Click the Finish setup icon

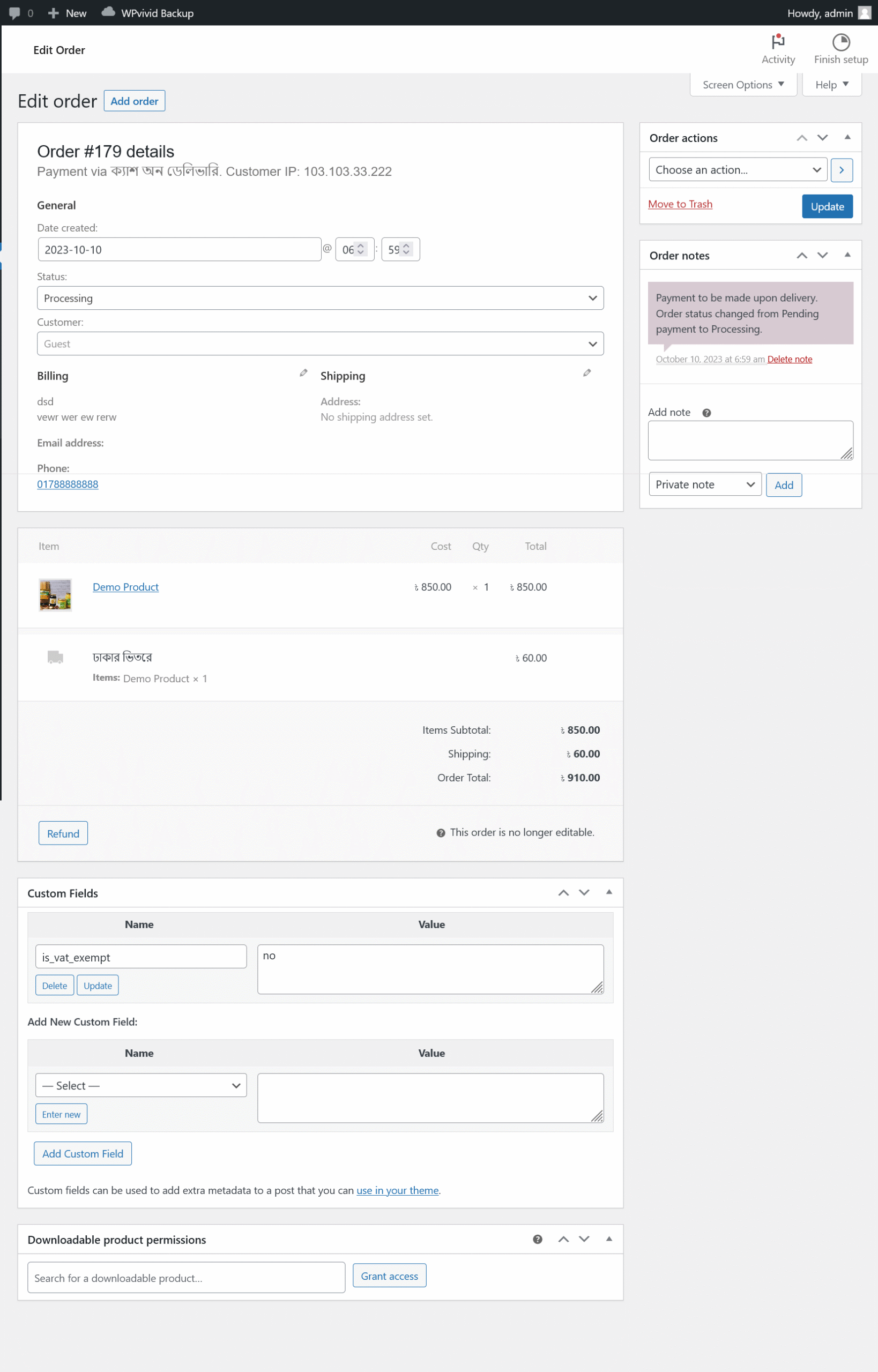point(840,43)
